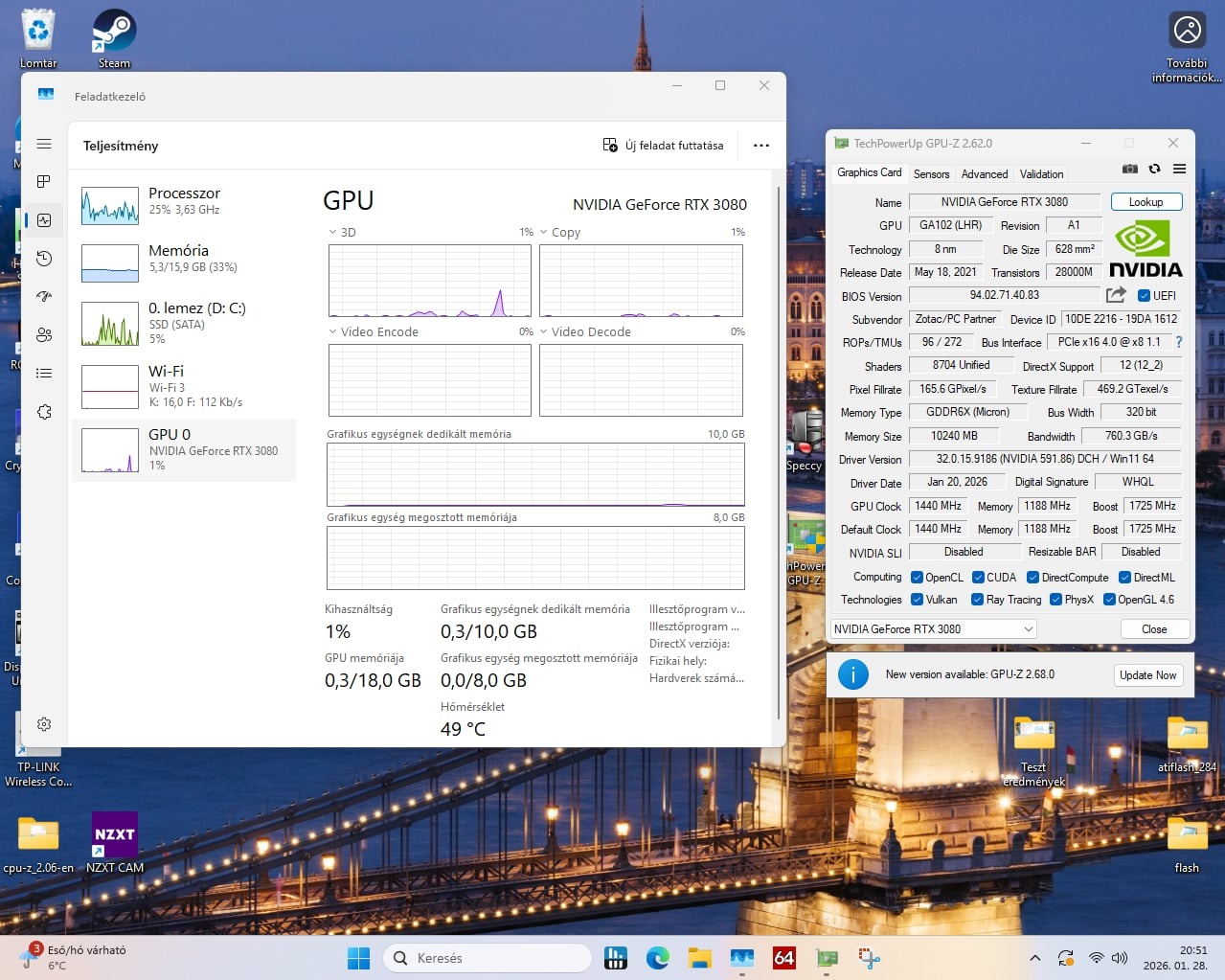Click the GPU Name field in GPU-Z
Image resolution: width=1225 pixels, height=980 pixels.
[1004, 202]
